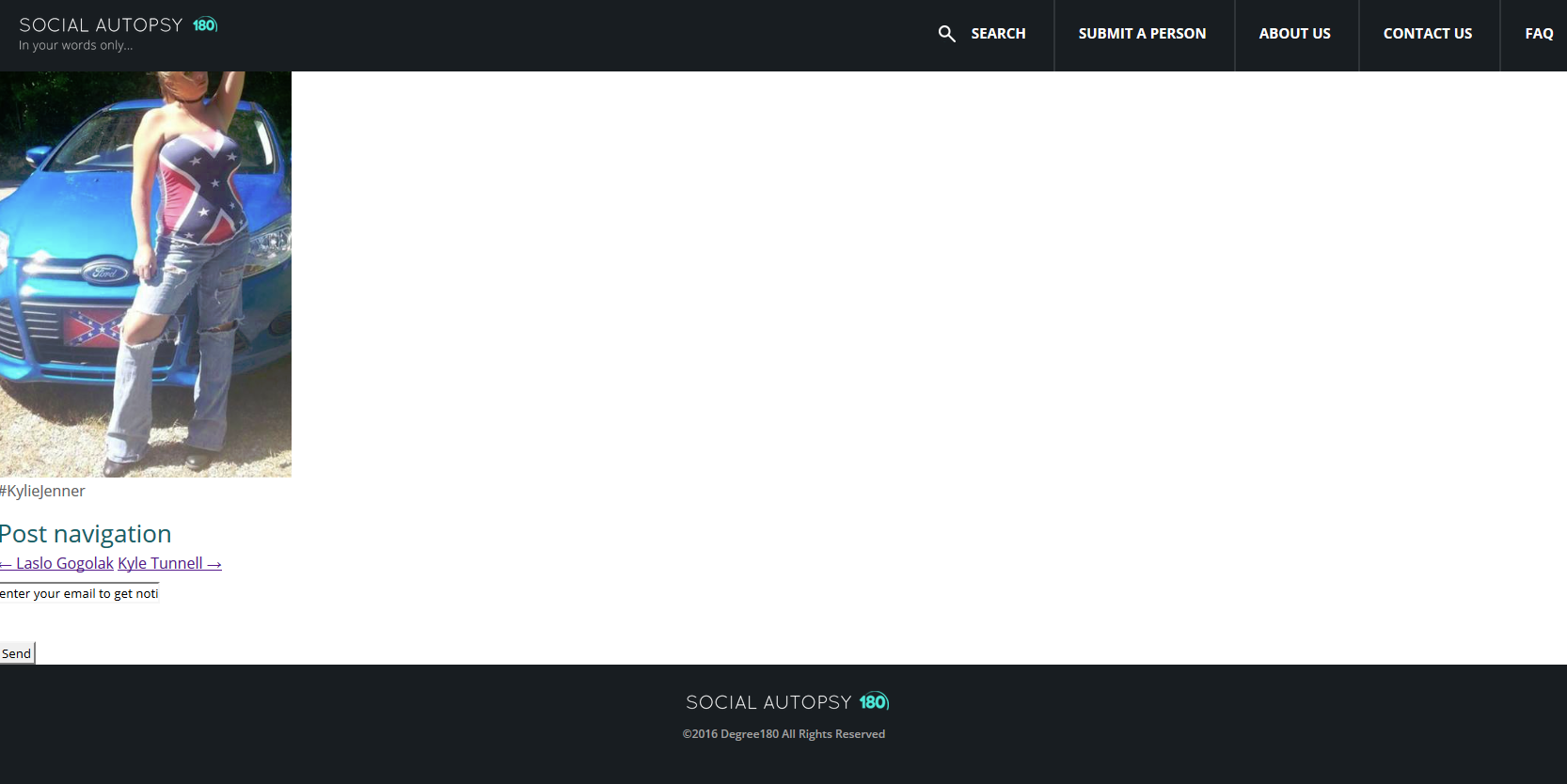Go to previous post Laslo Gogolak
This screenshot has height=784, width=1567.
tap(56, 563)
